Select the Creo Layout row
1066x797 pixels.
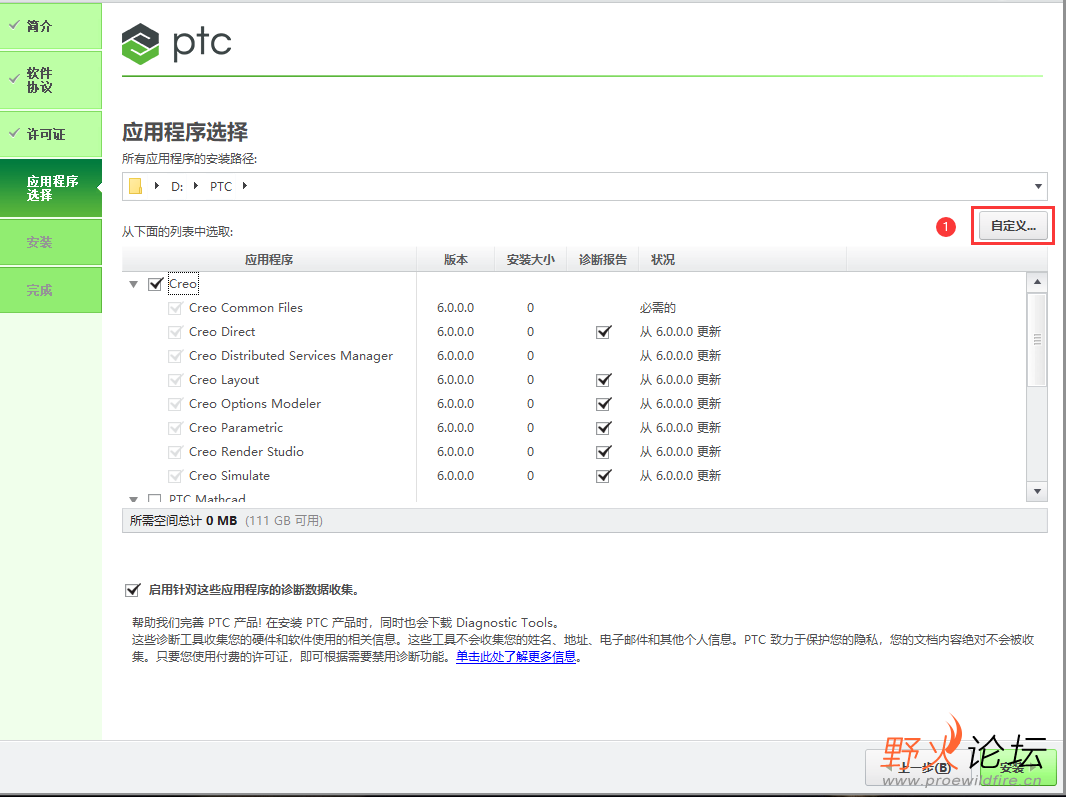(574, 380)
